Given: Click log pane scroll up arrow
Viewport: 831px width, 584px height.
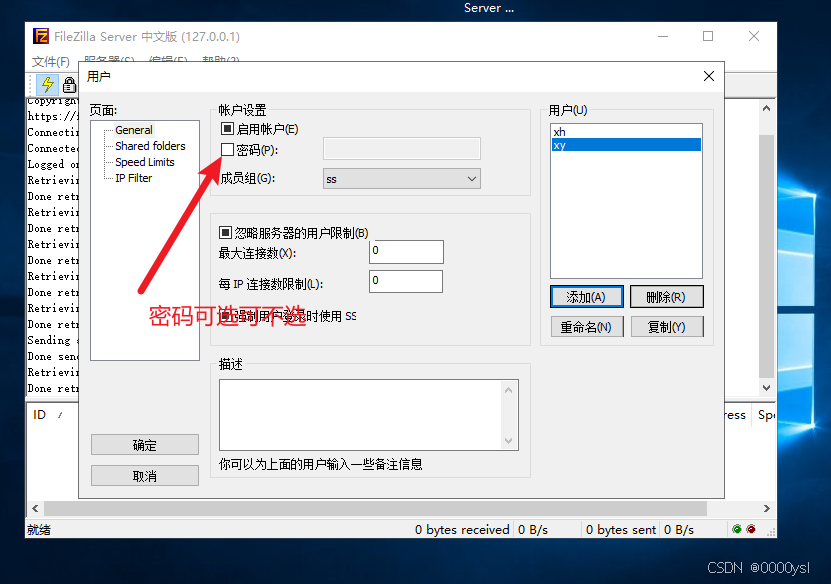Looking at the screenshot, I should coord(766,109).
